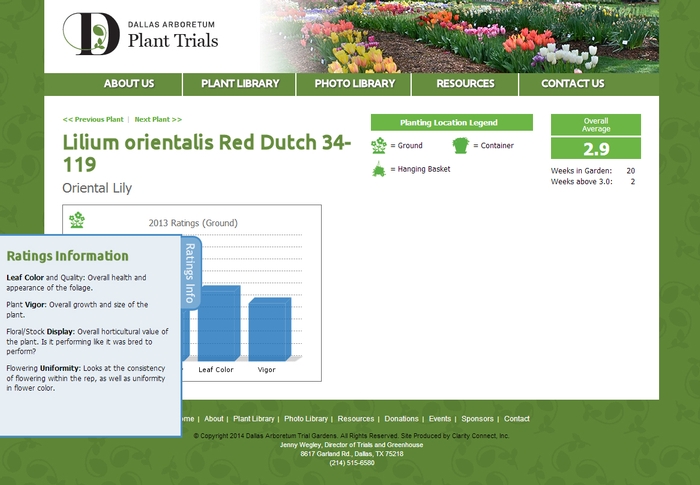The width and height of the screenshot is (700, 485).
Task: Click the Events footer link
Action: [440, 419]
